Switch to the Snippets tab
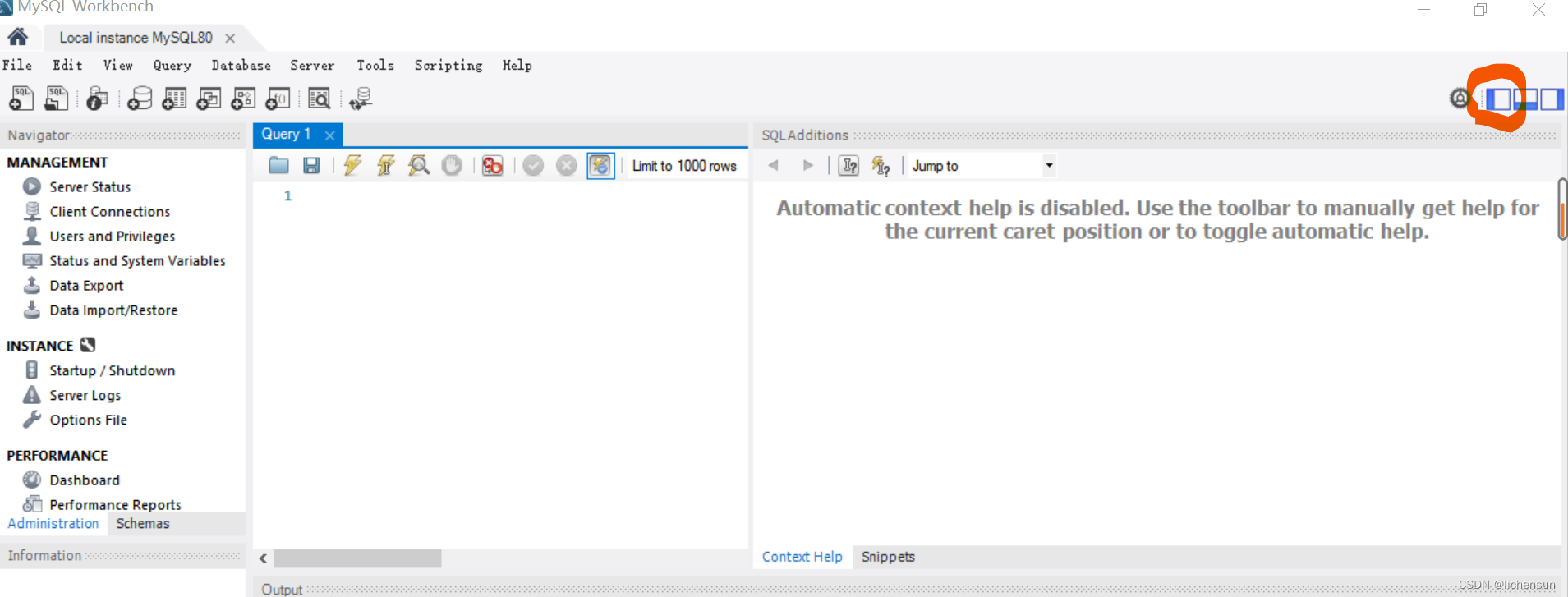The height and width of the screenshot is (597, 1568). (x=888, y=556)
